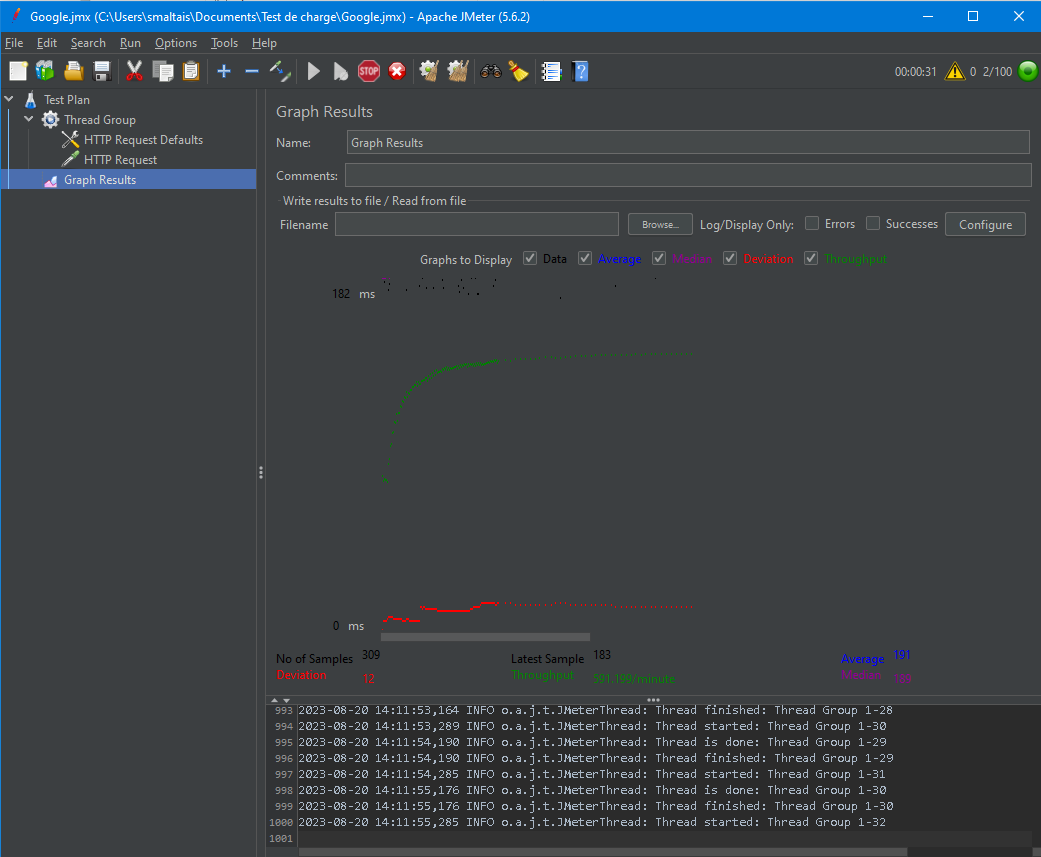Click the Stop test toolbar icon
The width and height of the screenshot is (1041, 857).
click(369, 71)
